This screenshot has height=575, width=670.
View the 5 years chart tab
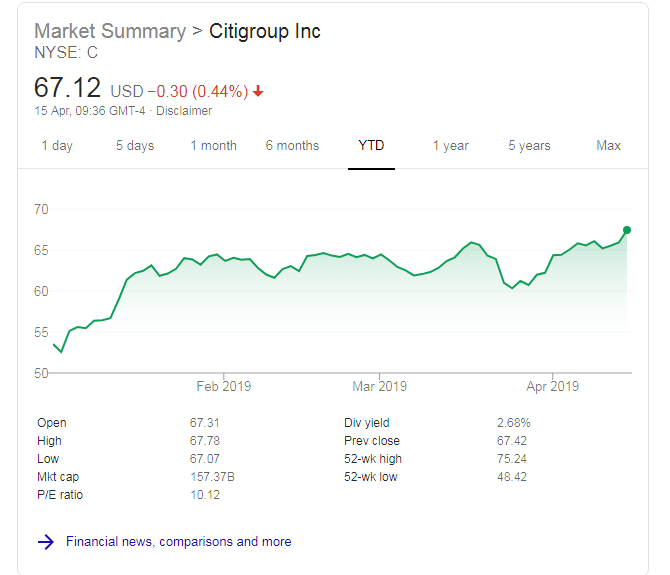[x=529, y=146]
